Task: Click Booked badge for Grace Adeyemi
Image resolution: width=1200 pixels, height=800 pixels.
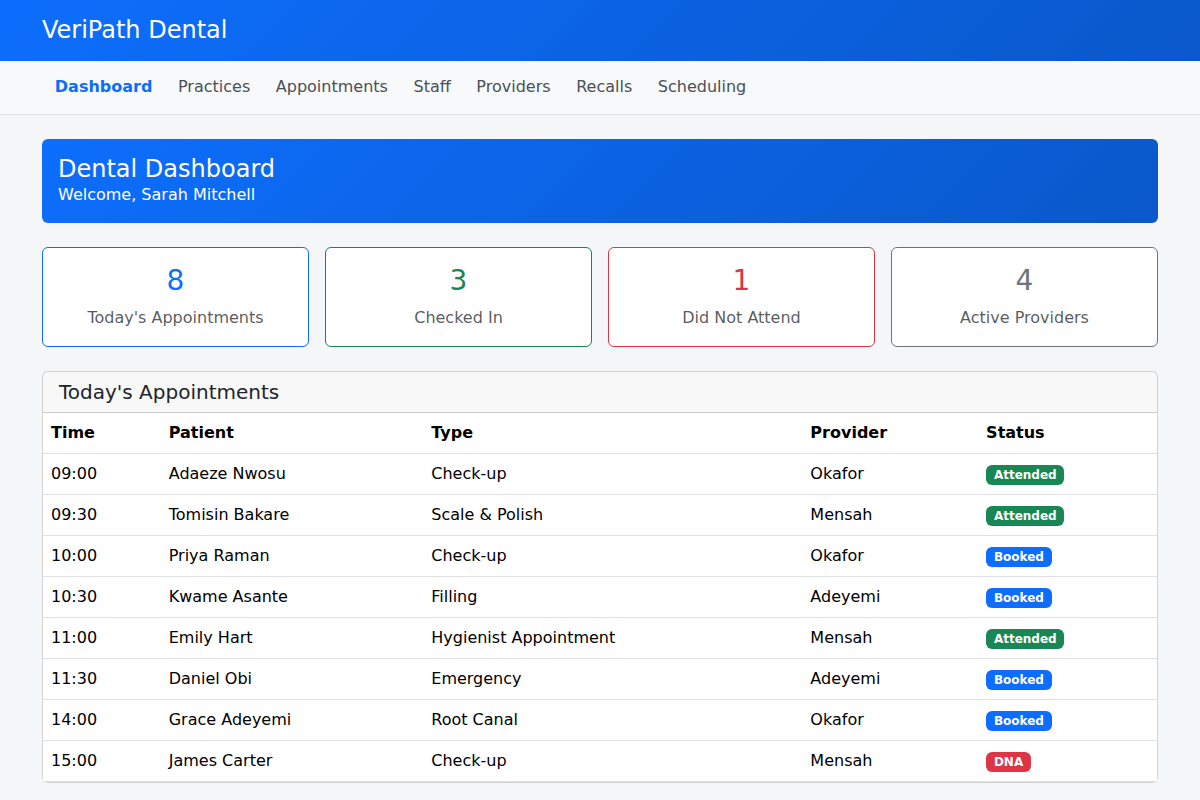Action: [1019, 721]
